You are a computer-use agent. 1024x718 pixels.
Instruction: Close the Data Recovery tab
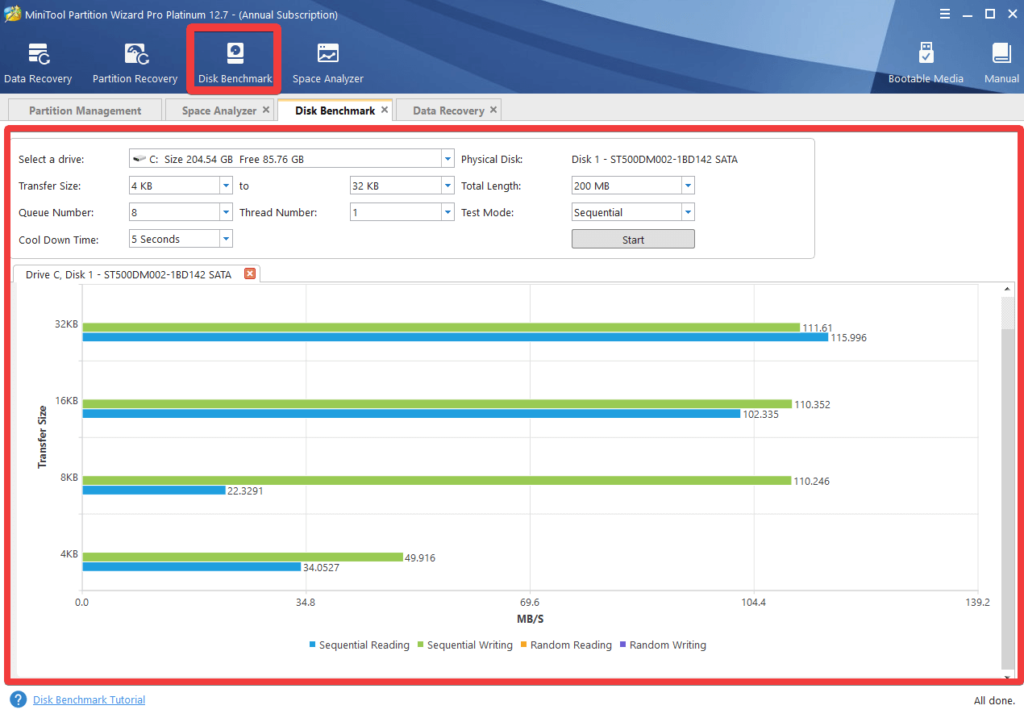point(494,110)
